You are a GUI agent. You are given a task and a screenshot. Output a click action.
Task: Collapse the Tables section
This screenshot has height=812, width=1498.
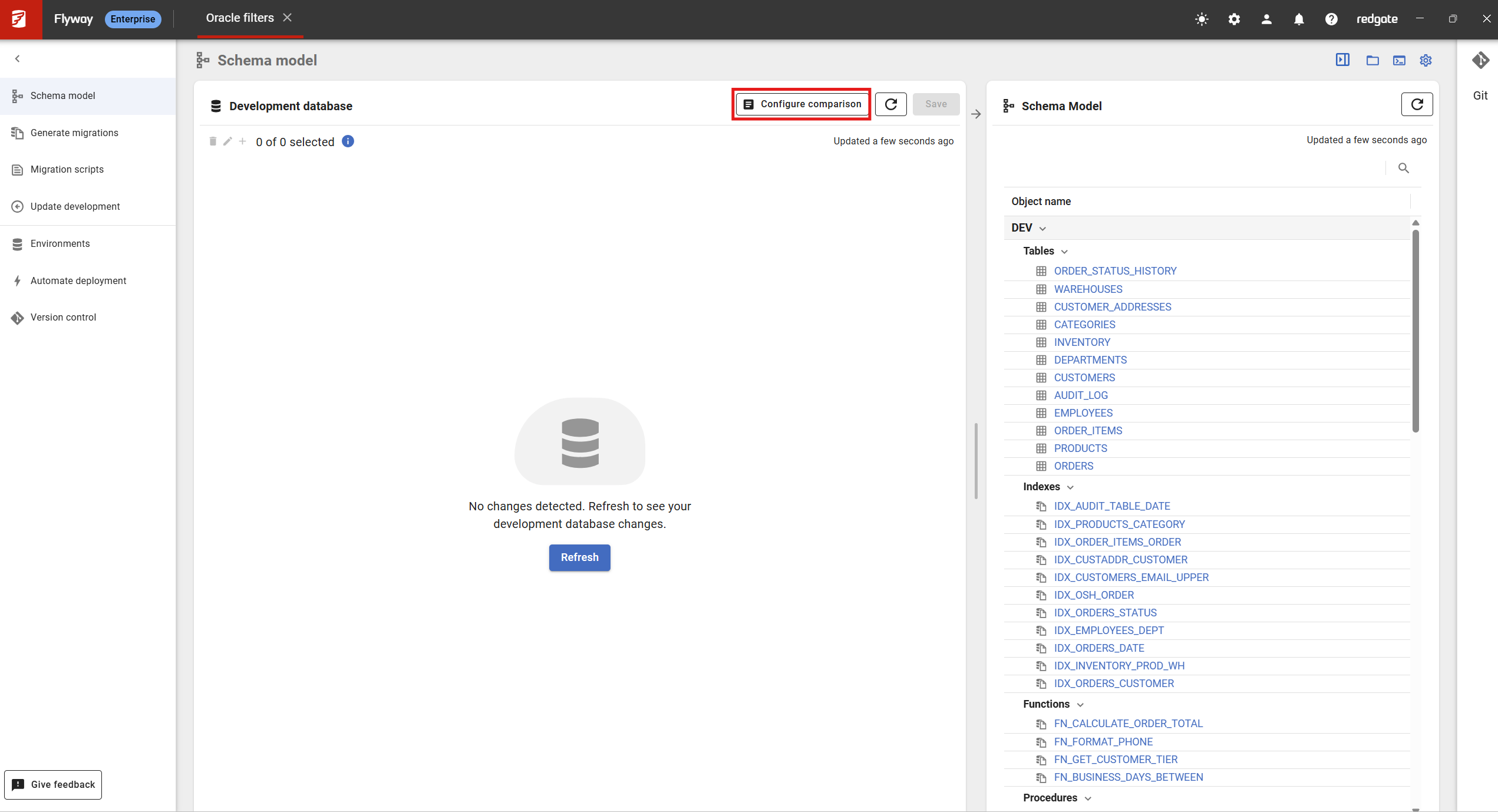(1064, 252)
